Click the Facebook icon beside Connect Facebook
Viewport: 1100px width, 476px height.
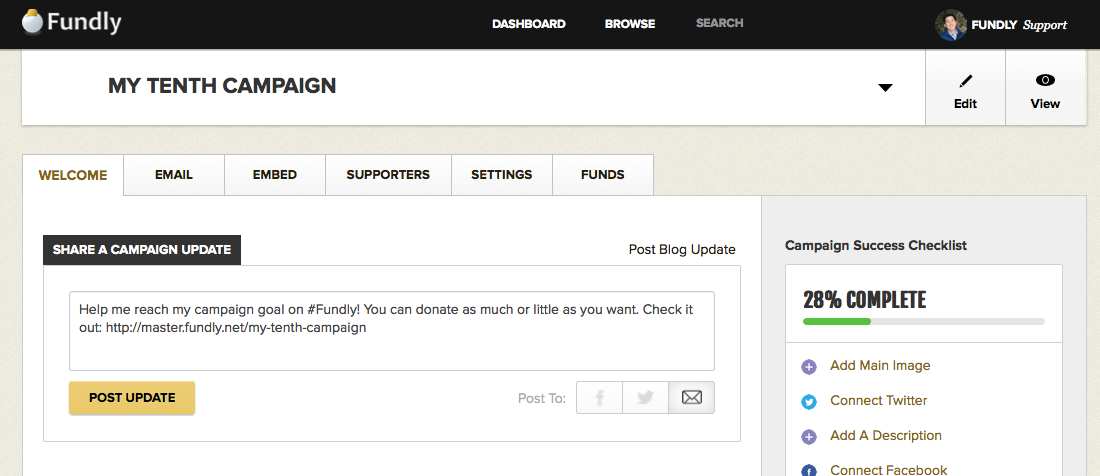tap(809, 471)
